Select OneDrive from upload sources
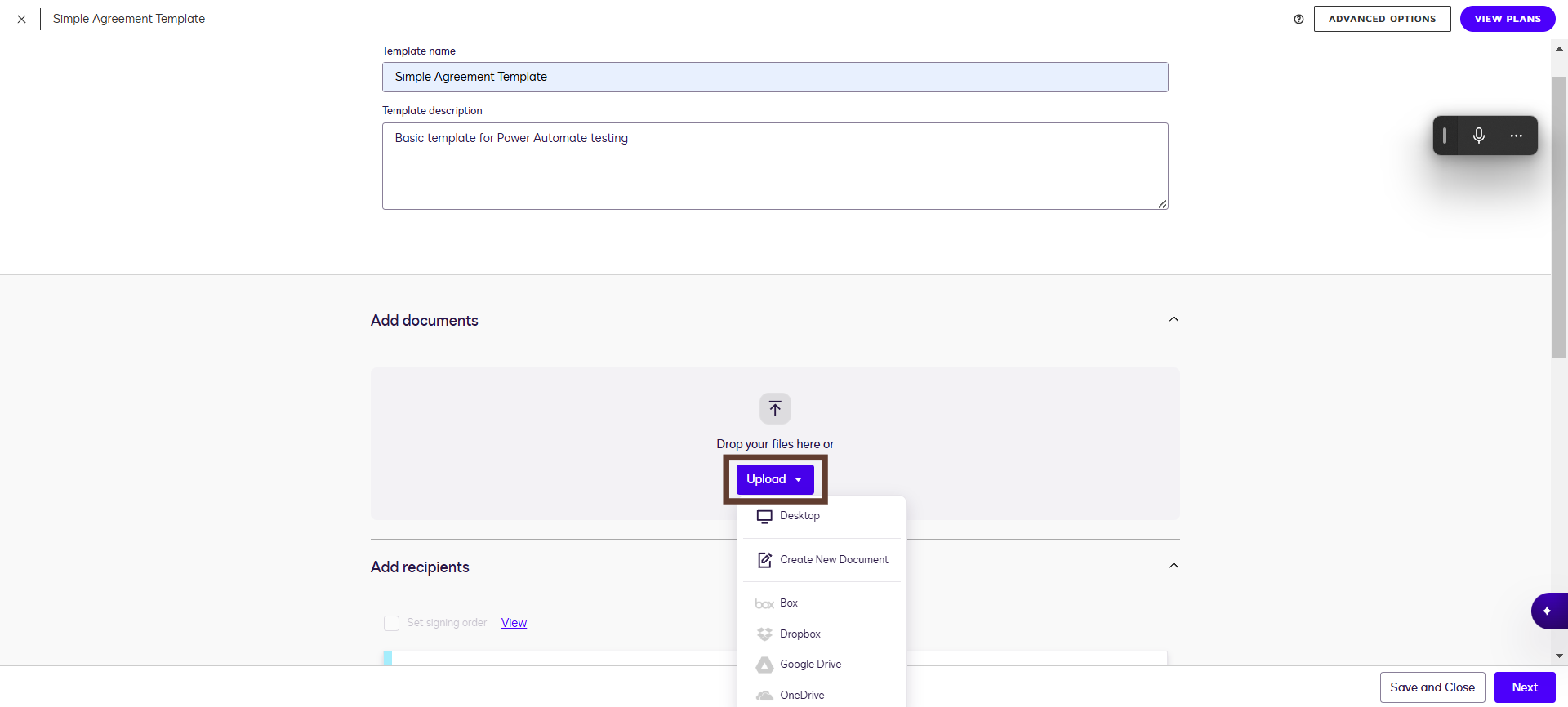Screen dimensions: 1568x707 (x=801, y=696)
